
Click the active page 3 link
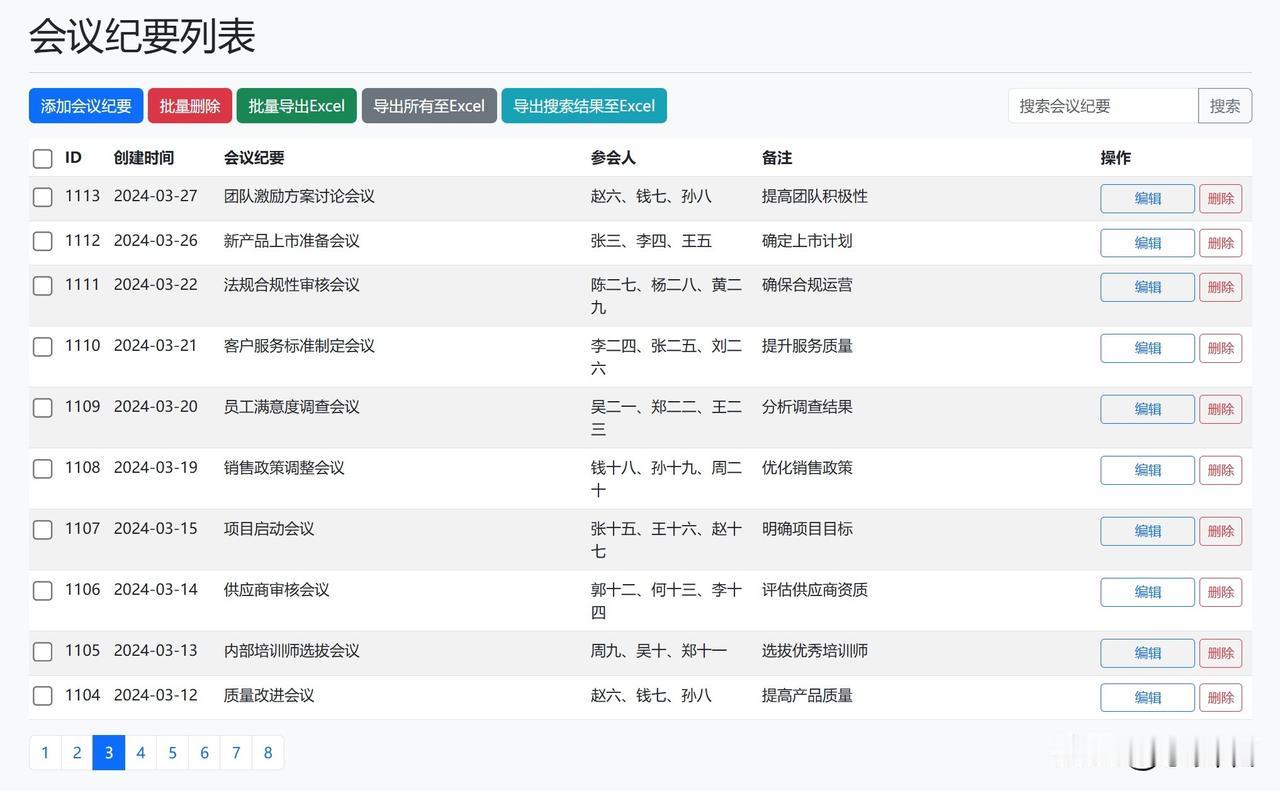tap(109, 753)
